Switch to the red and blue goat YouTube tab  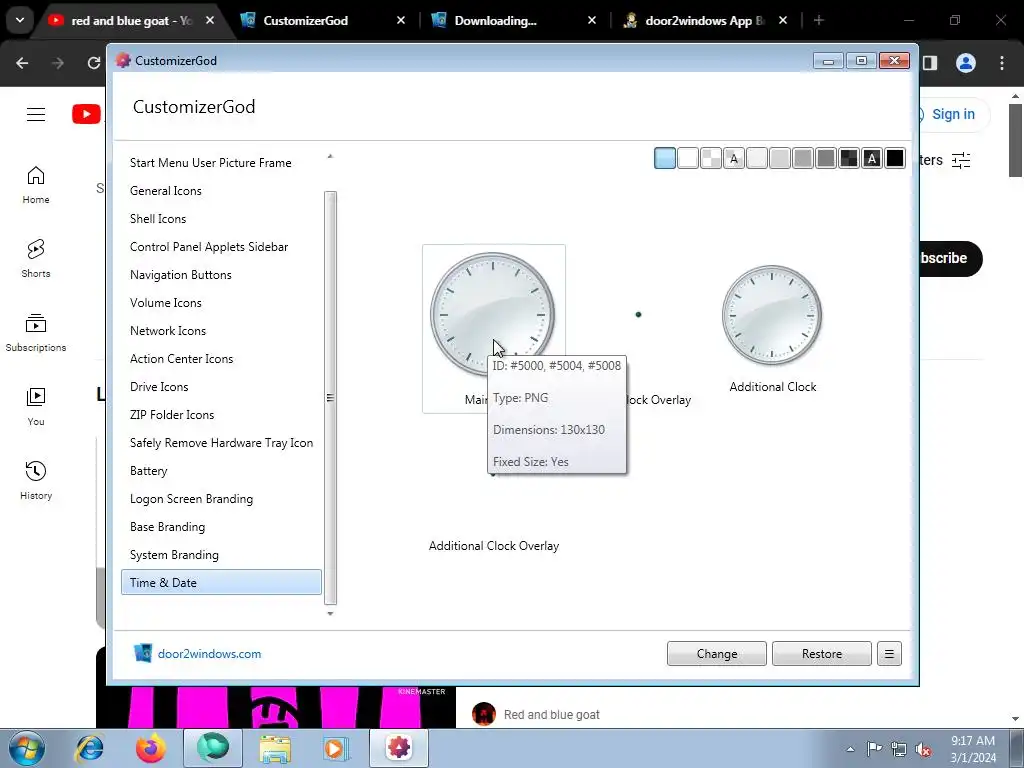131,21
